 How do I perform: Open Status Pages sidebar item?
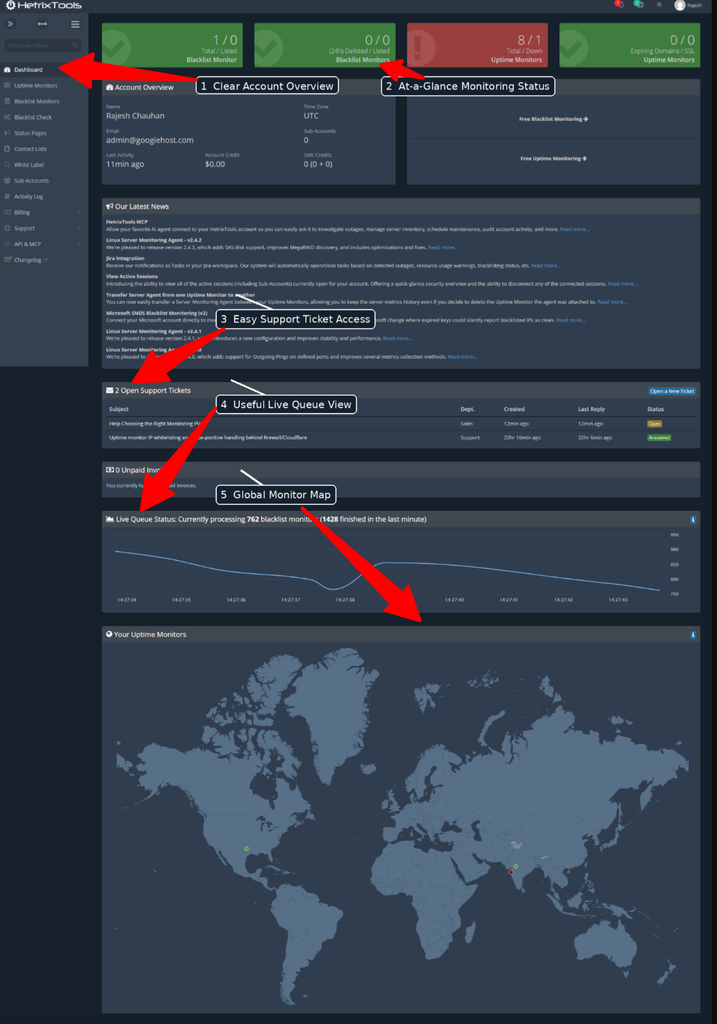point(44,133)
